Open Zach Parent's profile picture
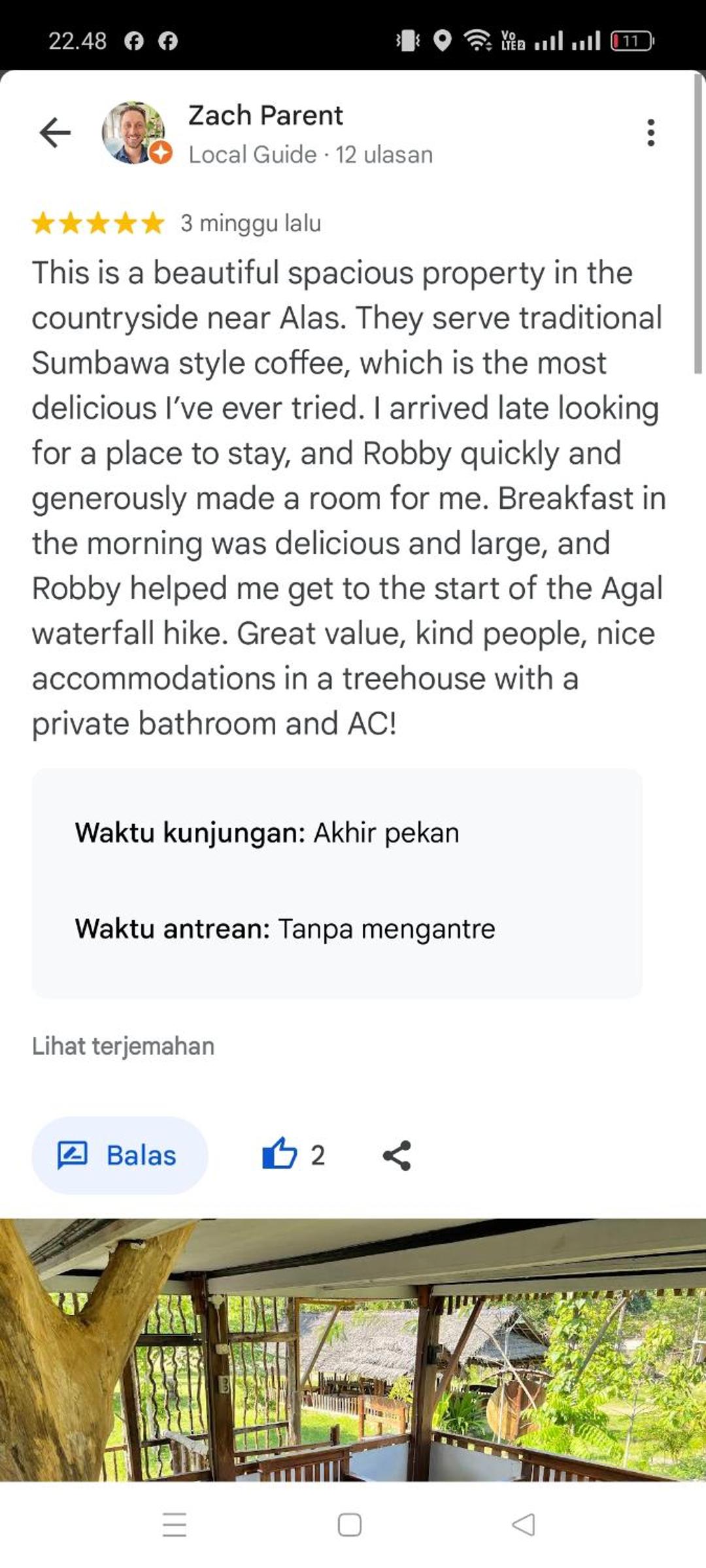This screenshot has width=706, height=1568. (133, 133)
